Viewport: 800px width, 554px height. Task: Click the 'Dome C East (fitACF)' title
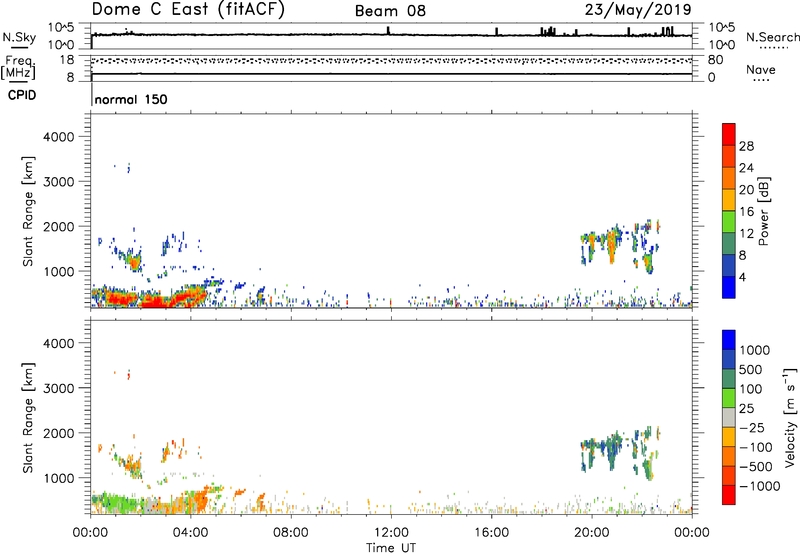point(188,9)
